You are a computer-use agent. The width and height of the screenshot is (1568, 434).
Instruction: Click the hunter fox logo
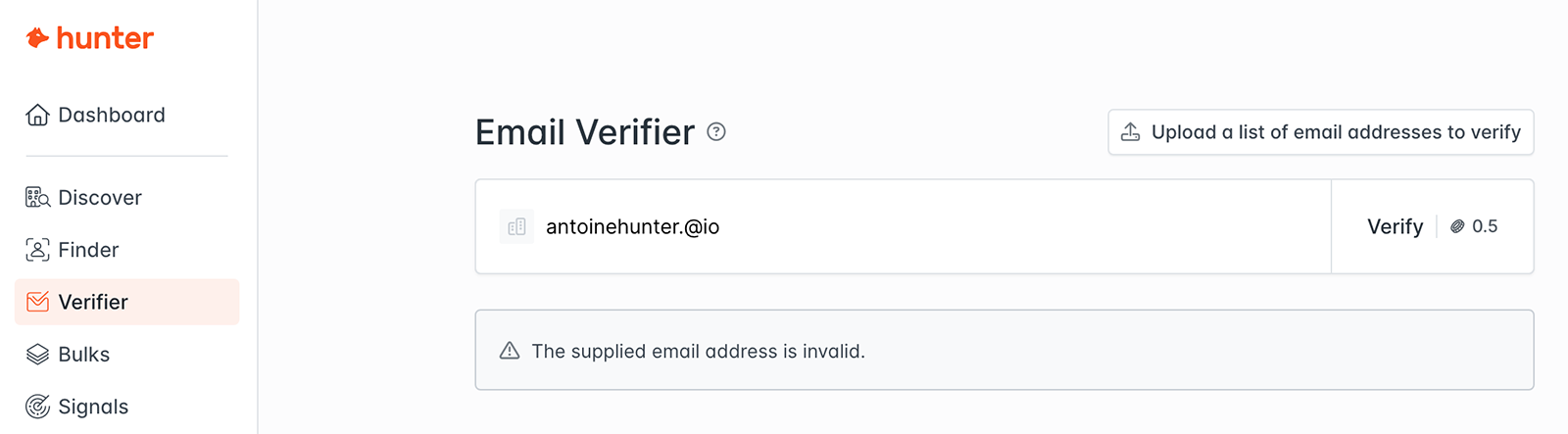[37, 38]
